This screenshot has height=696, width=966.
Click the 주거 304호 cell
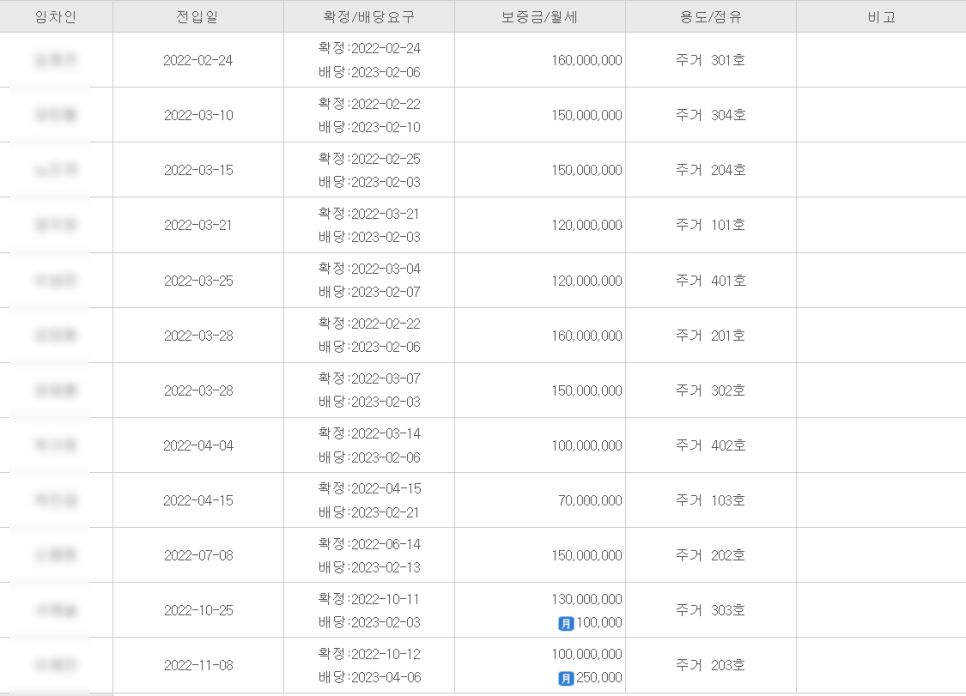coord(710,115)
